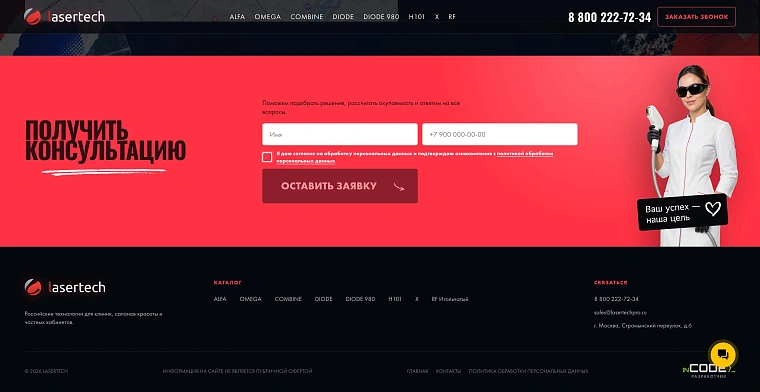The width and height of the screenshot is (760, 392).
Task: Open the footer catalog link DIODE
Action: [x=323, y=299]
